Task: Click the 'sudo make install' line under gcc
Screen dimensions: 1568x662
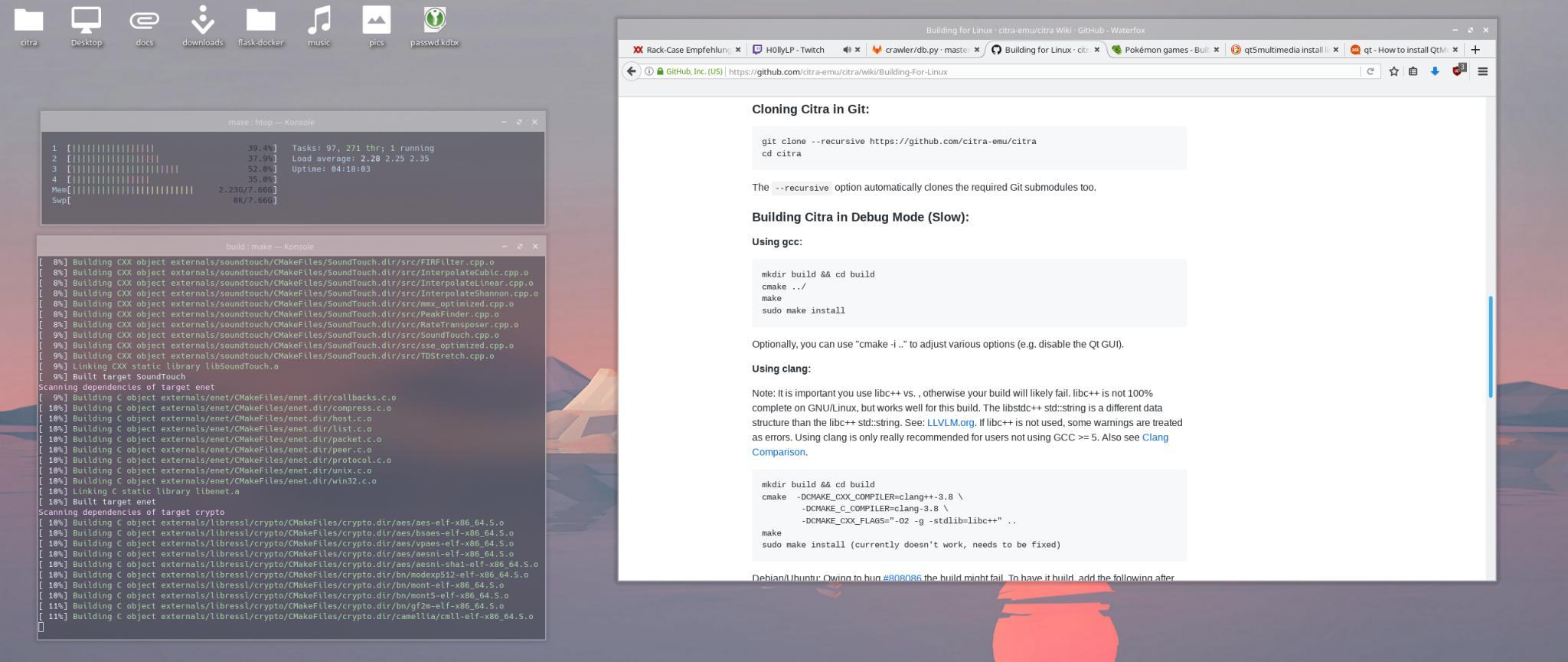Action: click(803, 310)
